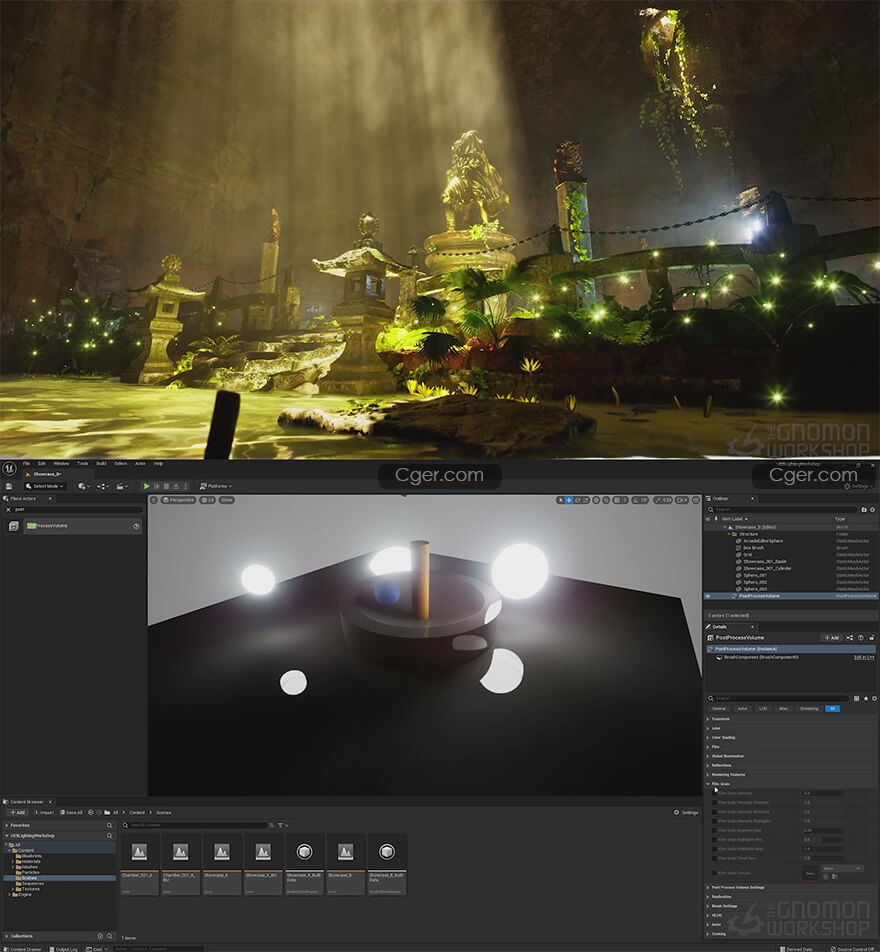Select the All filter tab in Details
The width and height of the screenshot is (880, 952).
(x=832, y=709)
